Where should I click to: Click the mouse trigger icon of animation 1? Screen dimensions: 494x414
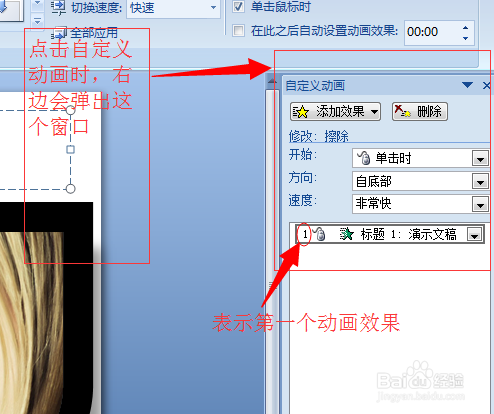[320, 234]
